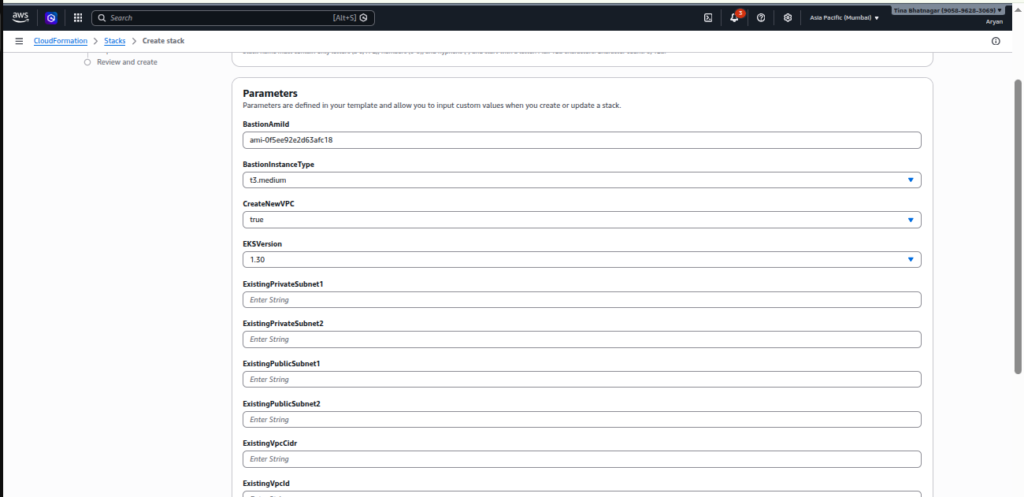Image resolution: width=1024 pixels, height=497 pixels.
Task: Click the AWS logo home icon
Action: click(x=20, y=18)
